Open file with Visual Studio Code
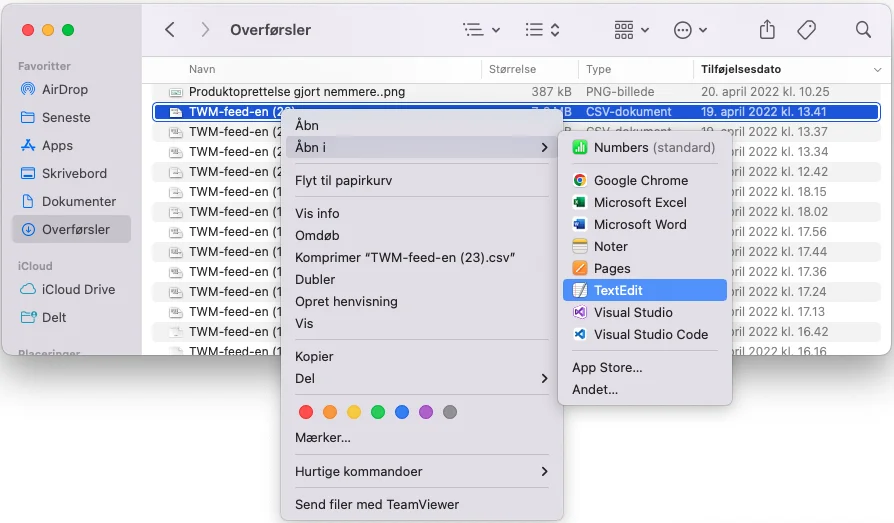The image size is (894, 523). [x=645, y=334]
